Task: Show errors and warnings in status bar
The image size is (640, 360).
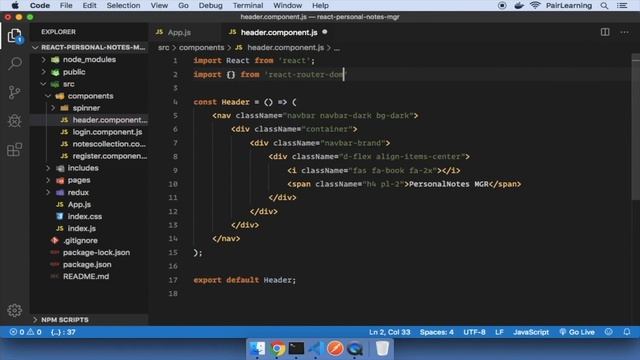Action: pyautogui.click(x=25, y=332)
